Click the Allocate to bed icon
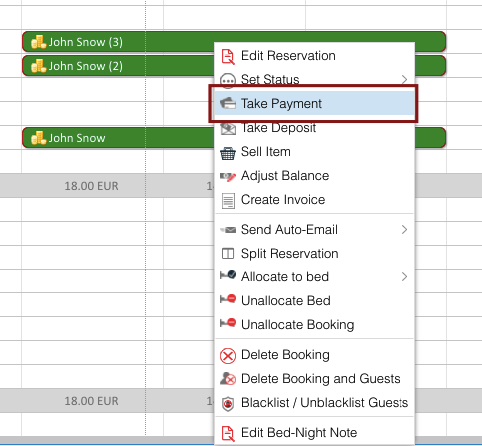Image resolution: width=482 pixels, height=446 pixels. click(228, 275)
